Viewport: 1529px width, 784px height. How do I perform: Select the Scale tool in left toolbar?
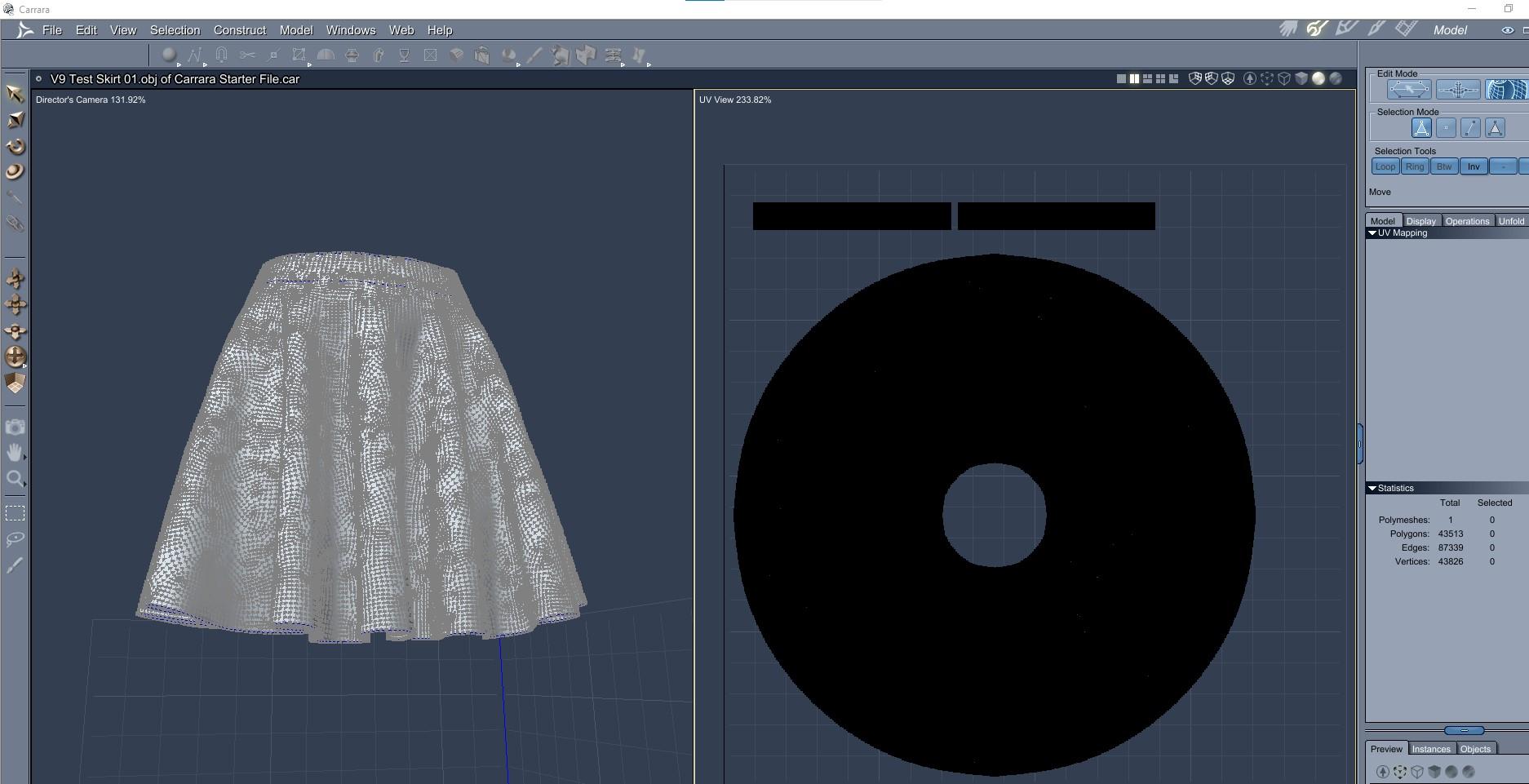[x=15, y=120]
